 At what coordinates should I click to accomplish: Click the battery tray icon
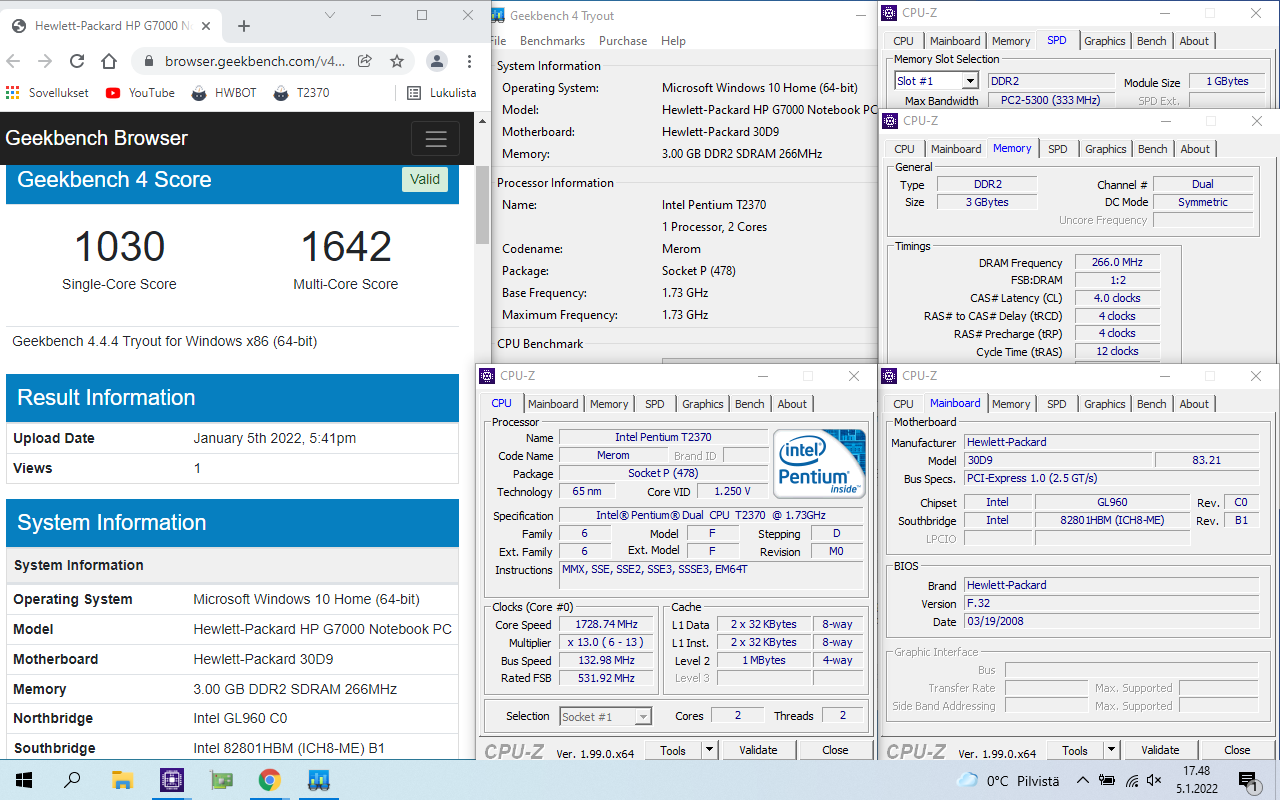pos(1108,780)
